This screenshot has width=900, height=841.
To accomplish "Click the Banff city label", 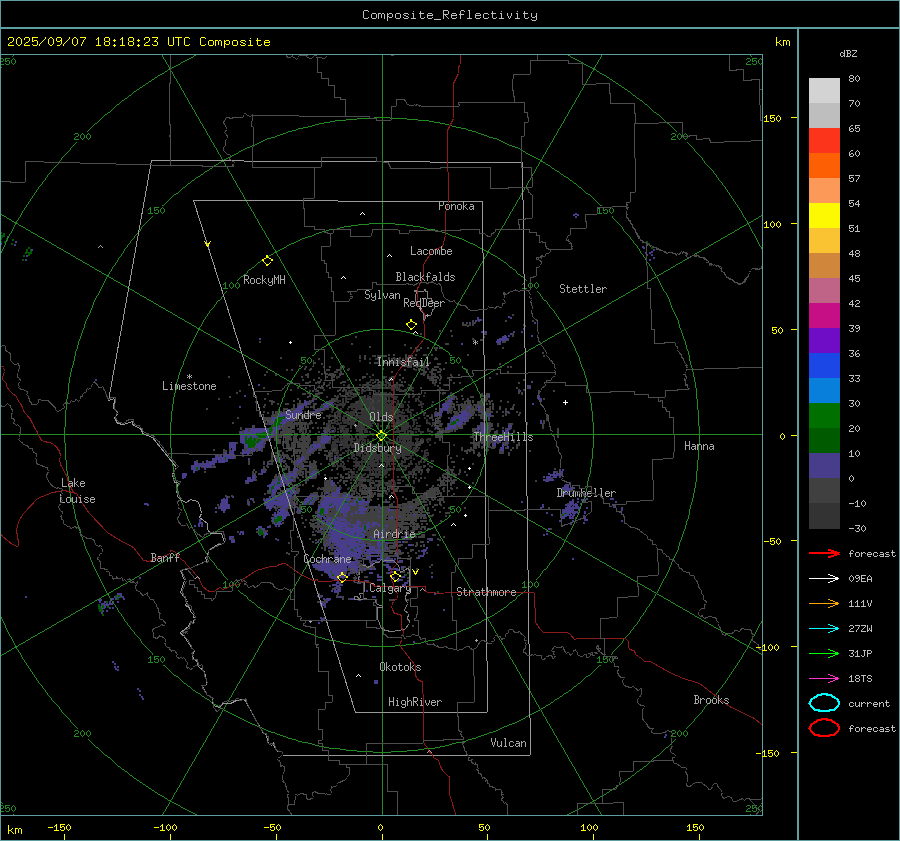I will (x=165, y=557).
